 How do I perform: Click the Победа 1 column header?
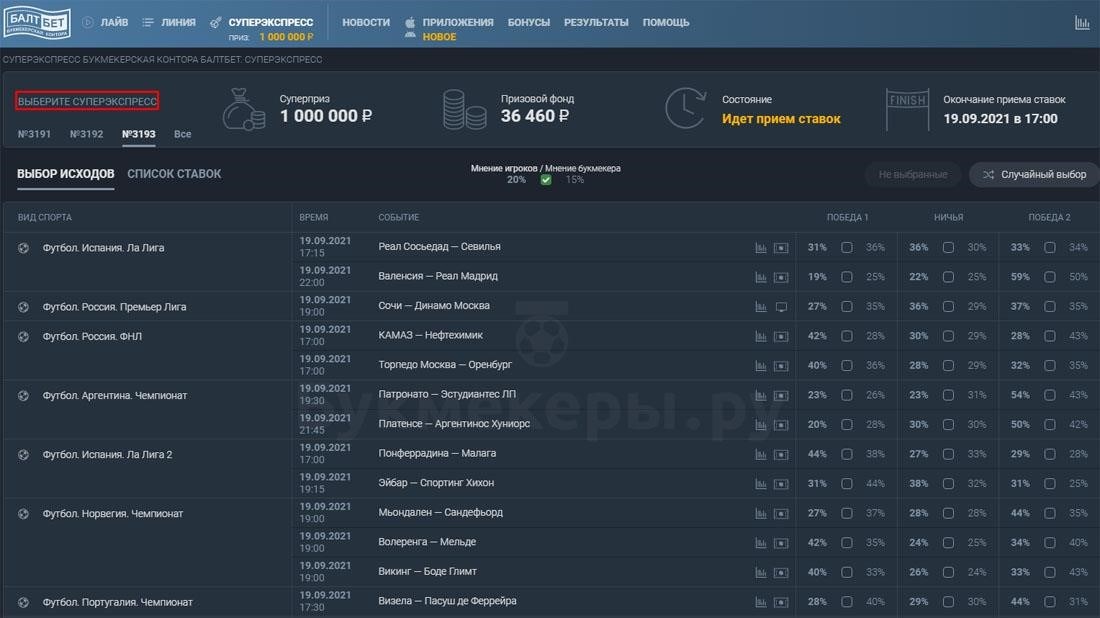(847, 217)
